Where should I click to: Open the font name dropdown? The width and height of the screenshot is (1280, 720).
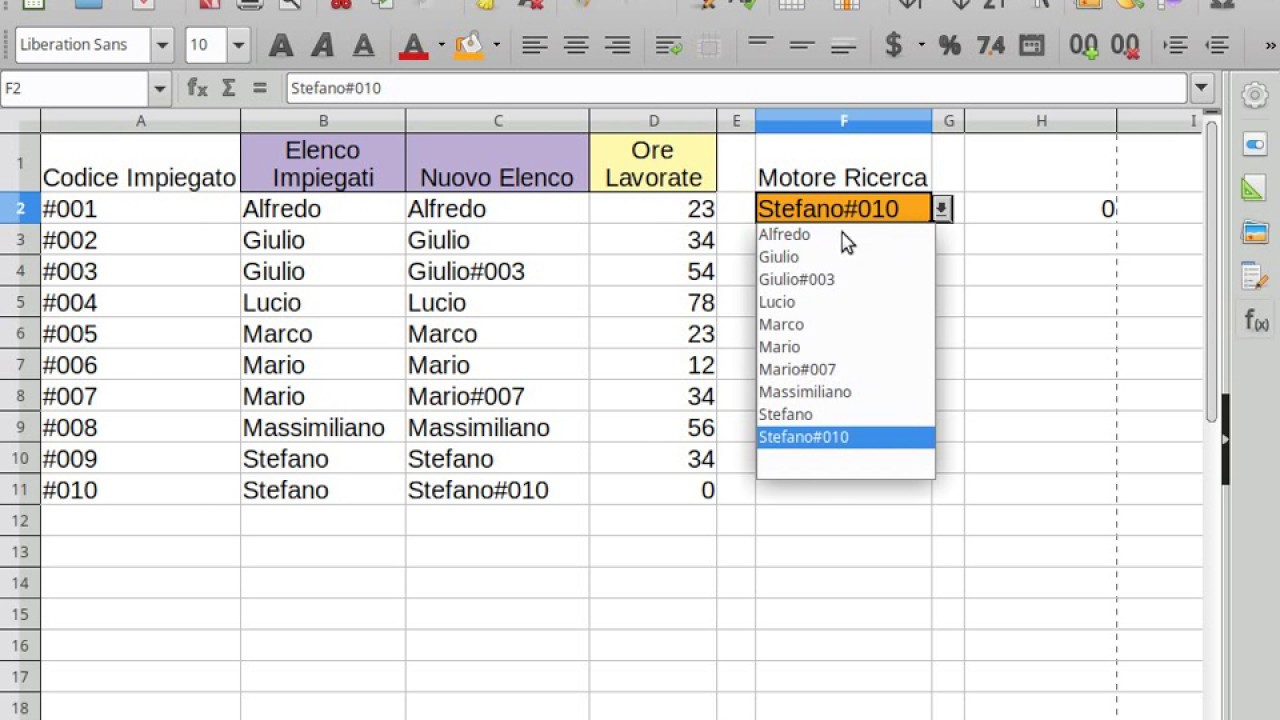click(163, 45)
